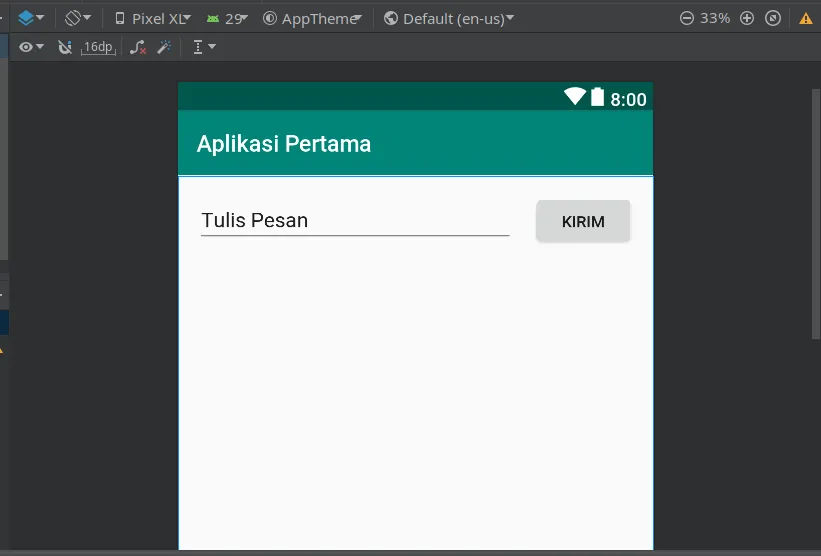821x556 pixels.
Task: Select the Pixel XL device dropdown
Action: click(152, 19)
